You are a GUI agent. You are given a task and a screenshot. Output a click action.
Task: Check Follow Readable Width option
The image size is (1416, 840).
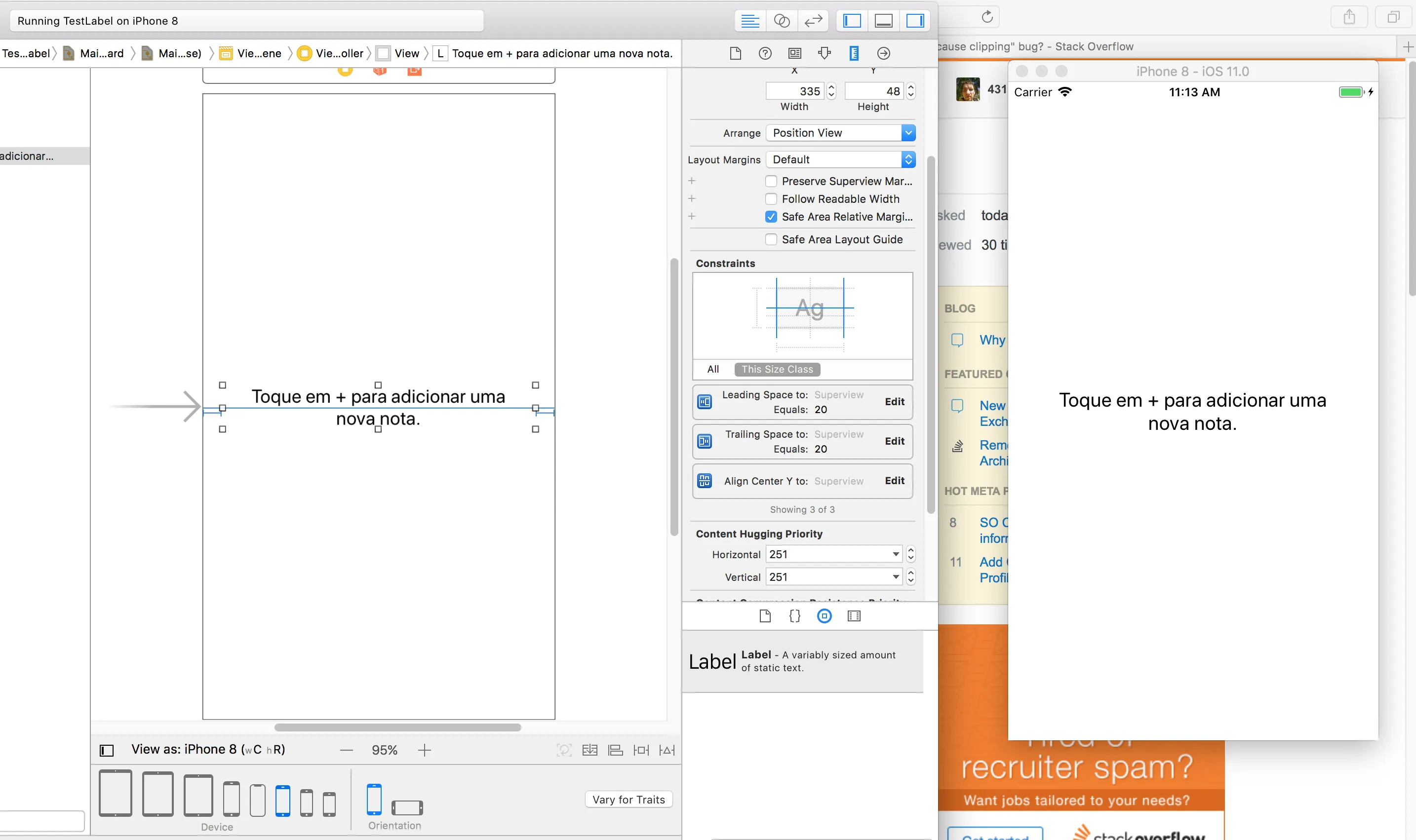[x=771, y=199]
